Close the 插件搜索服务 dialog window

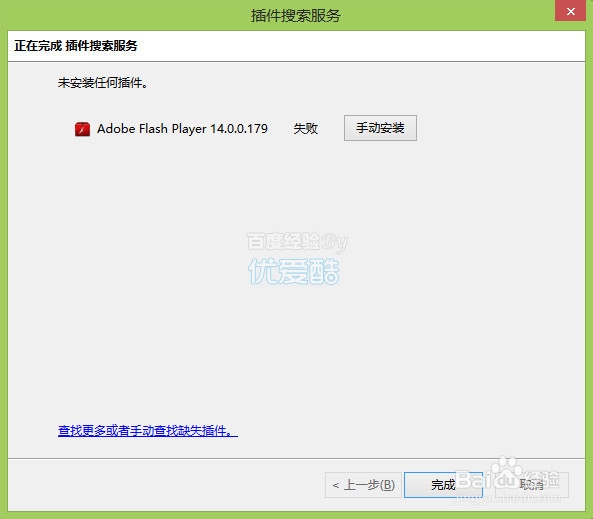click(x=570, y=11)
